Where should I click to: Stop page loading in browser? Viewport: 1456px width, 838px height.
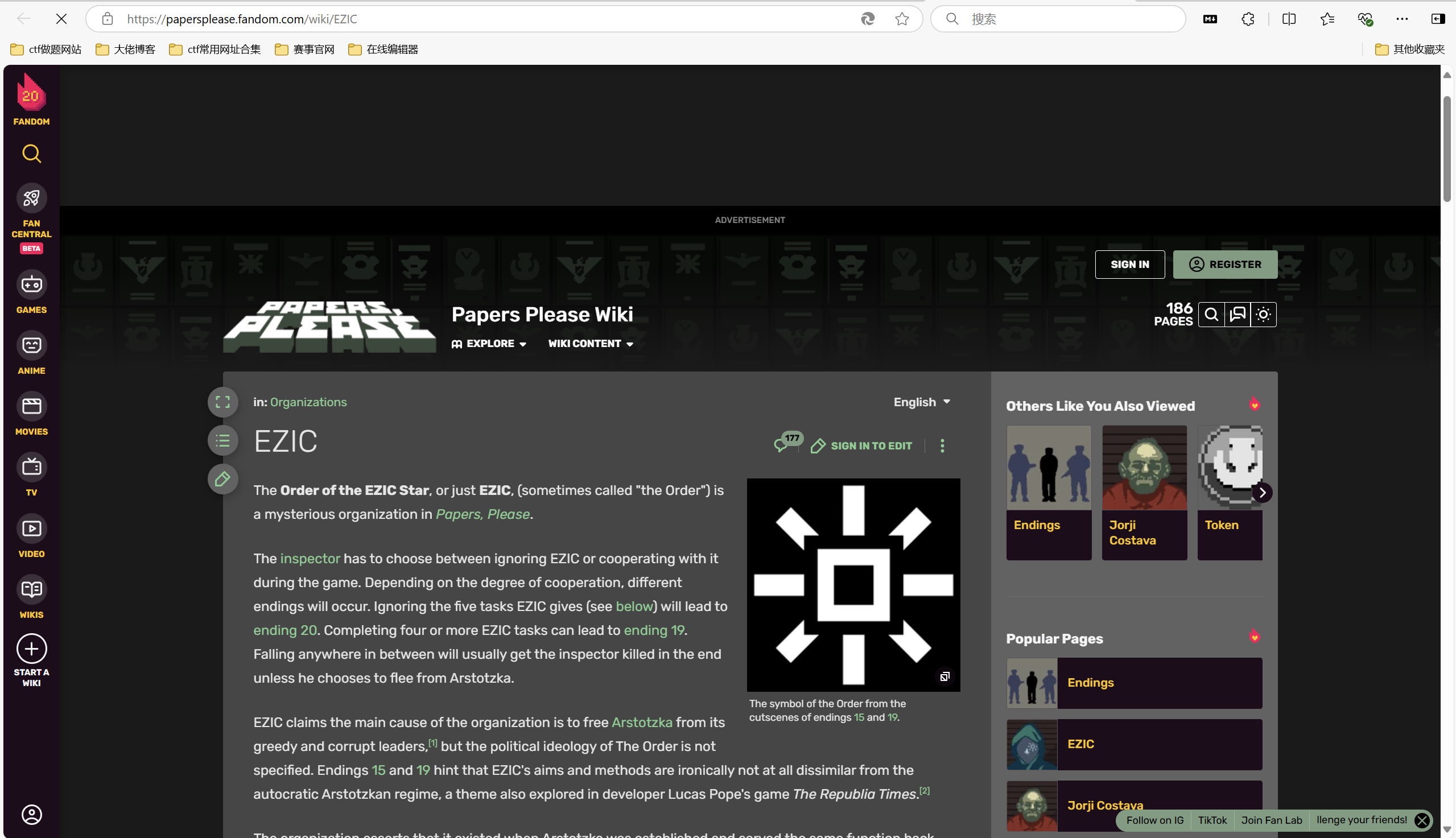click(61, 19)
